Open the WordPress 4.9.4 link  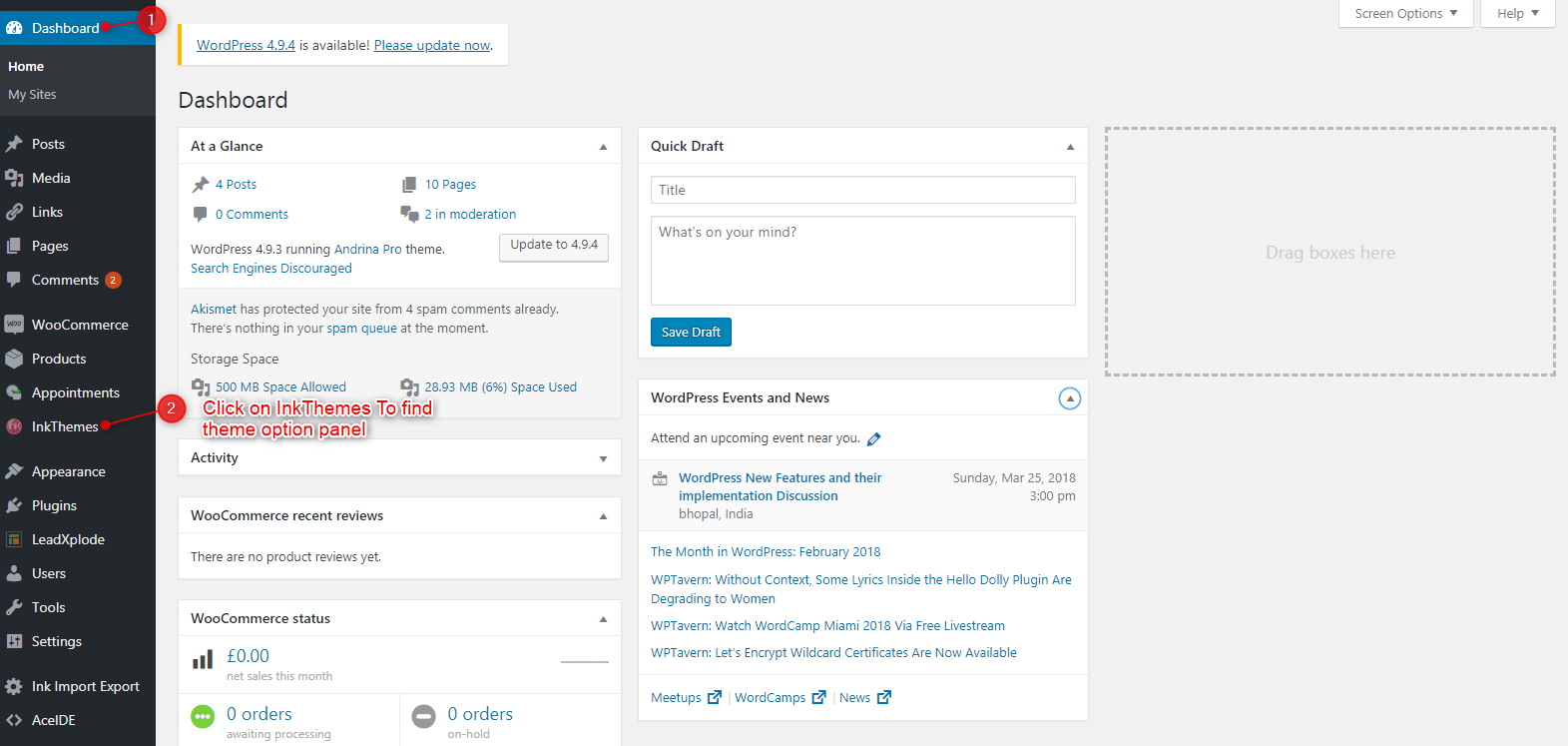point(246,45)
